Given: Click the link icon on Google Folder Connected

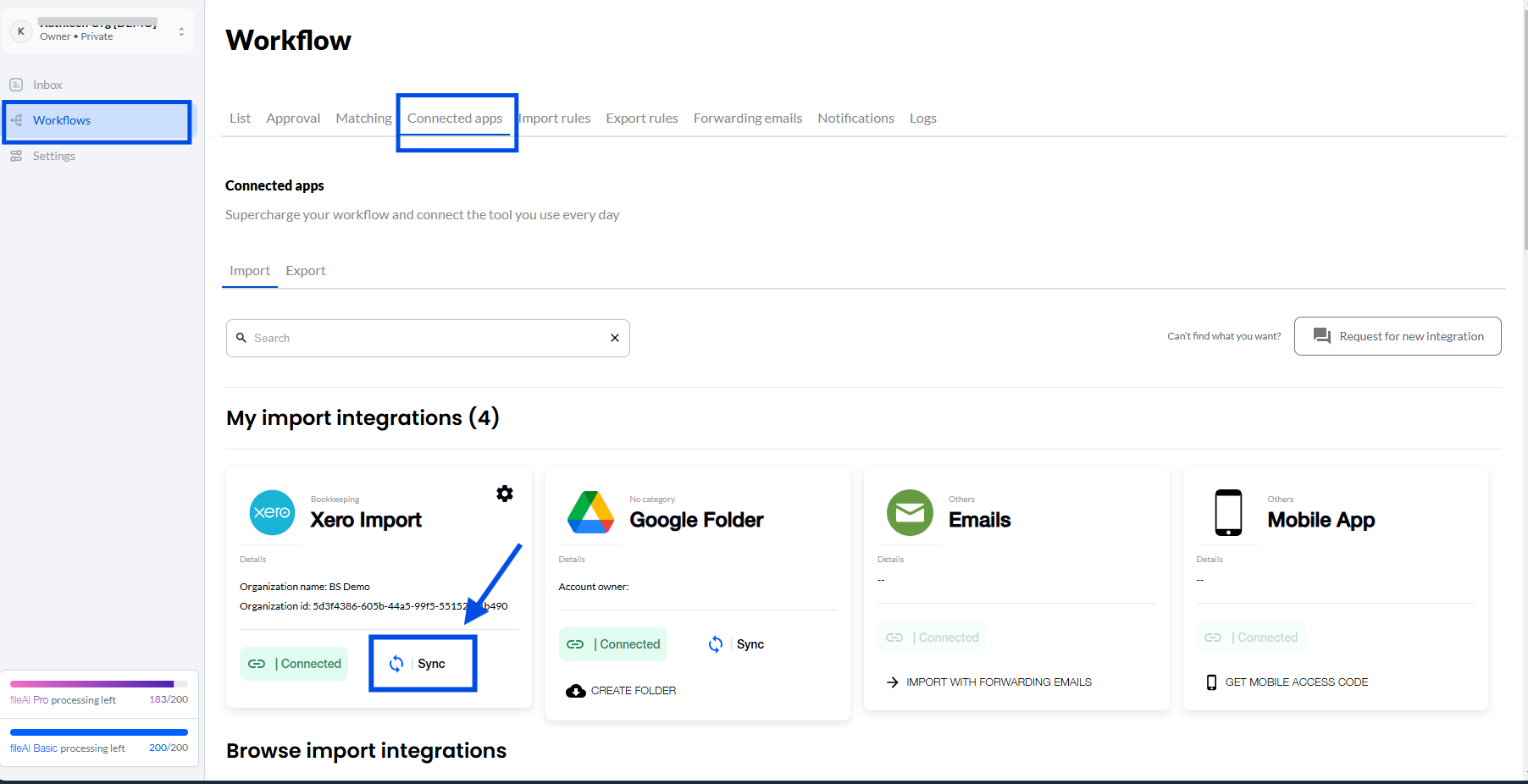Looking at the screenshot, I should 575,644.
